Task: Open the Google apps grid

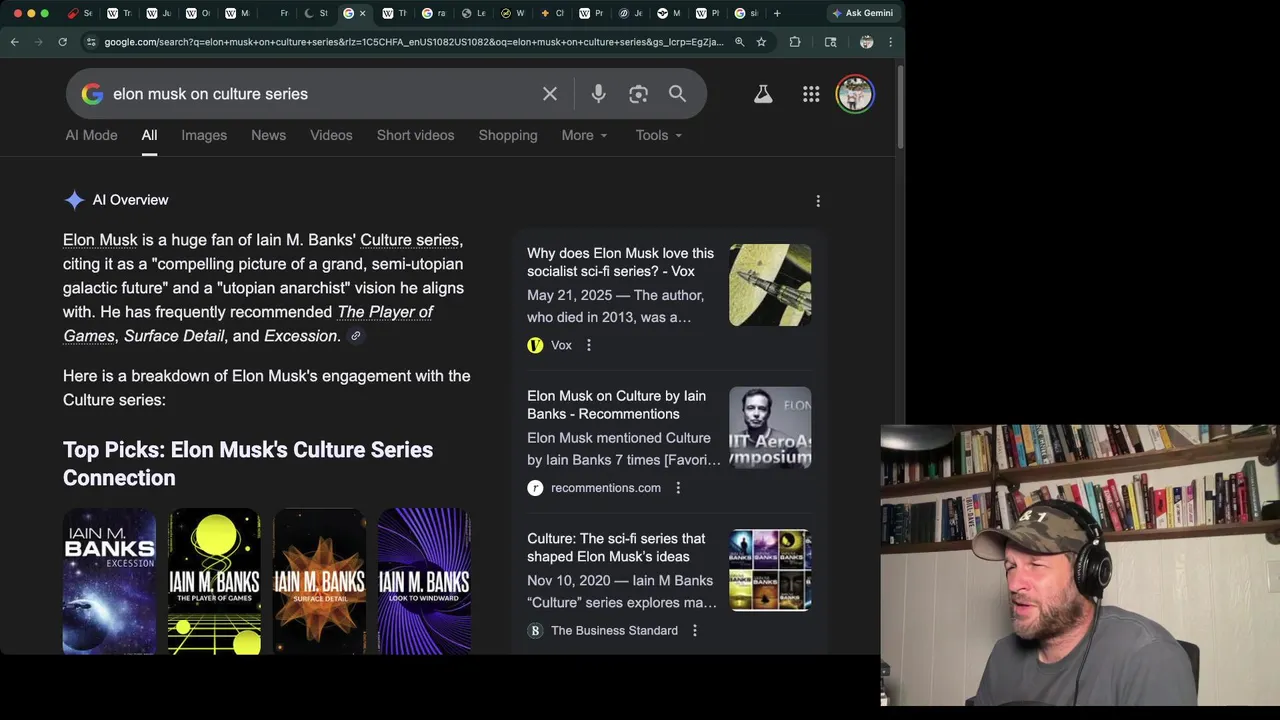Action: pos(811,94)
